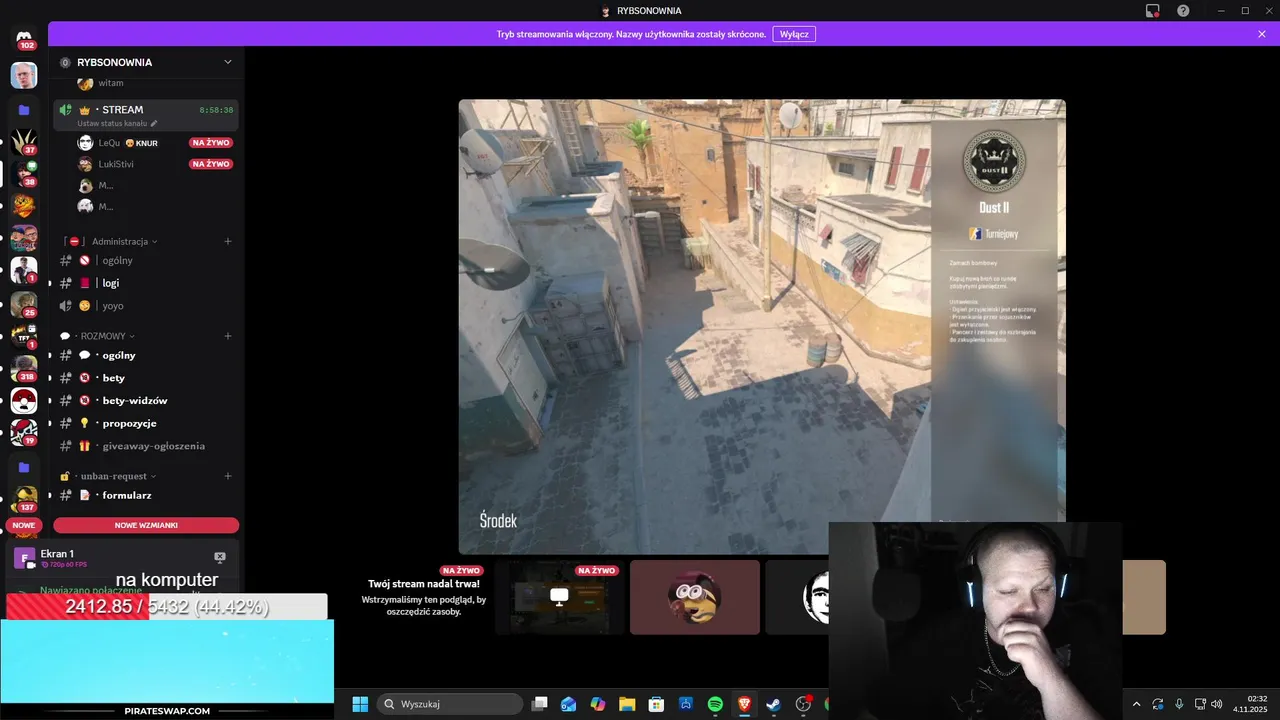
Task: Dismiss the purple streamer mode banner
Action: (x=1262, y=34)
